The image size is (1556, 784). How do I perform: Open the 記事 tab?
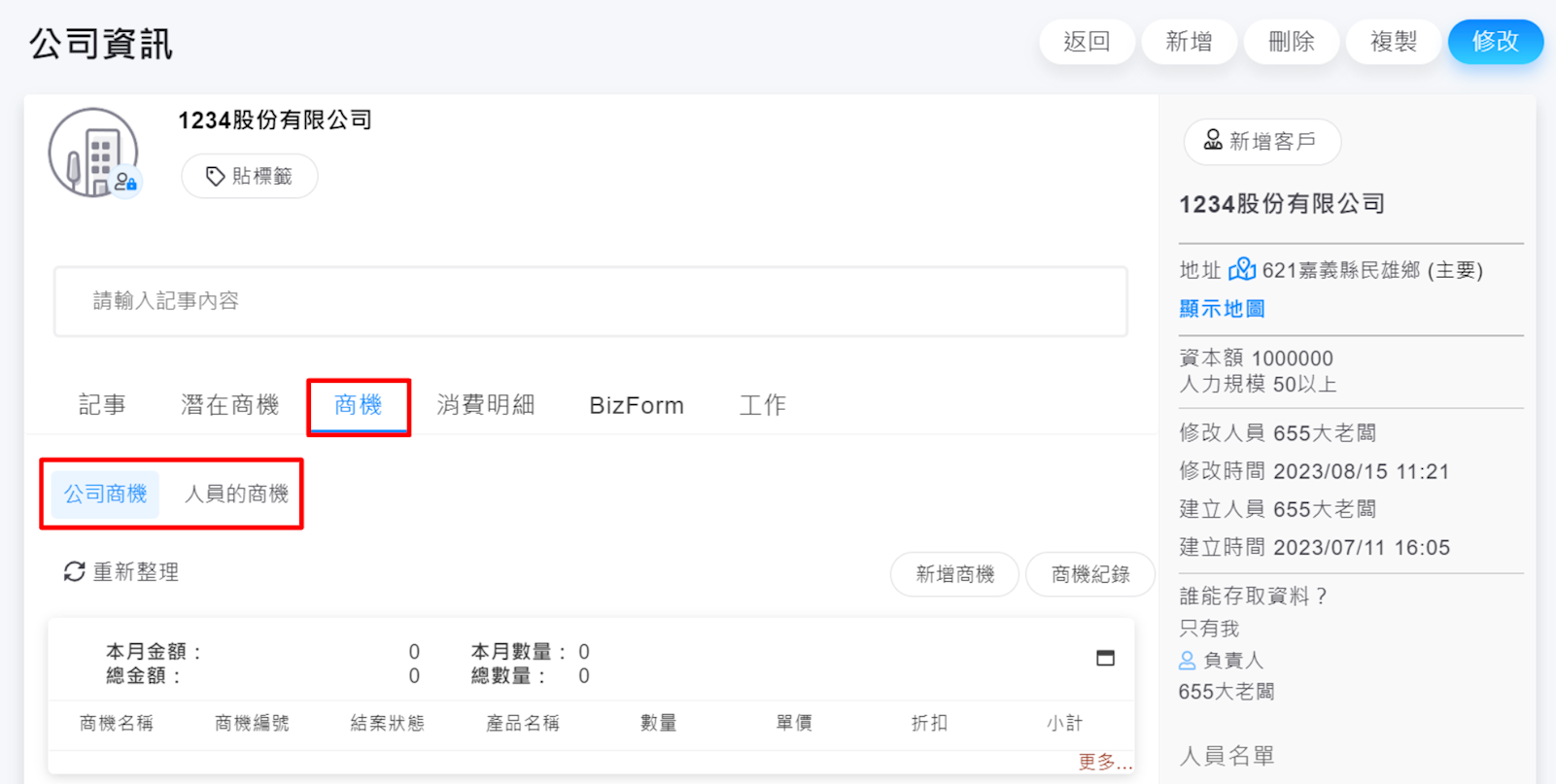click(x=102, y=405)
